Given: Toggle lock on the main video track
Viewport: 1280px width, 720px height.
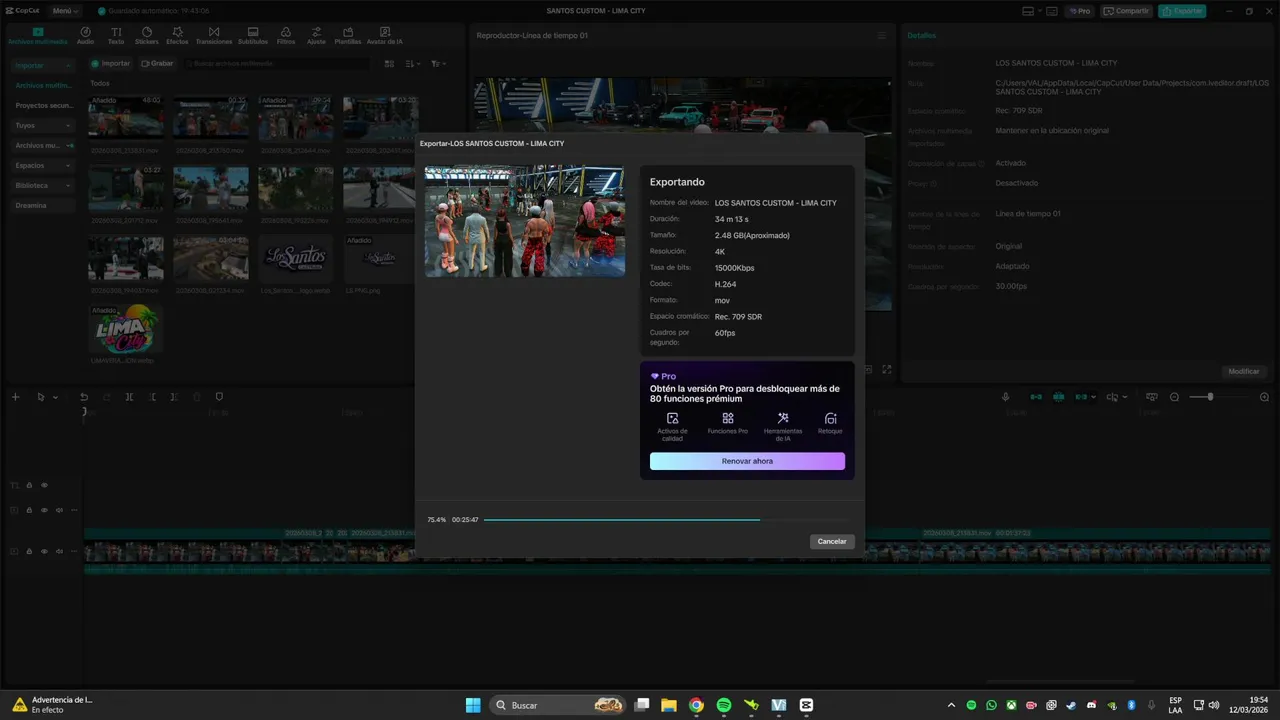Looking at the screenshot, I should [x=29, y=551].
